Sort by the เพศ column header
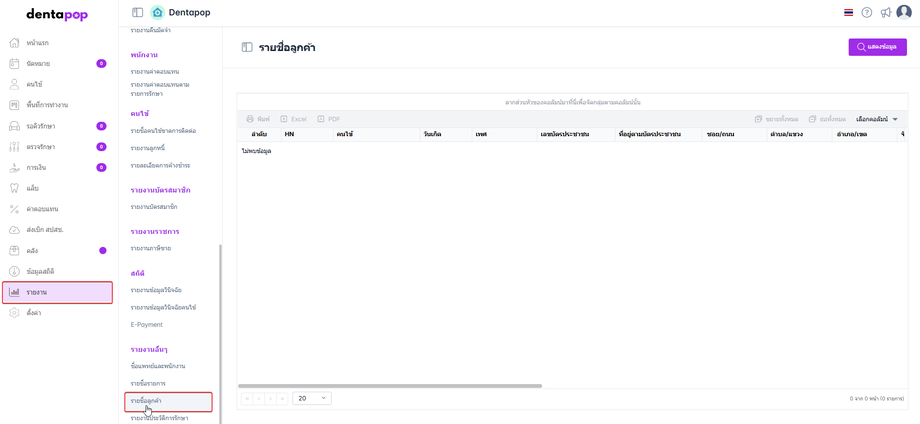 [503, 134]
